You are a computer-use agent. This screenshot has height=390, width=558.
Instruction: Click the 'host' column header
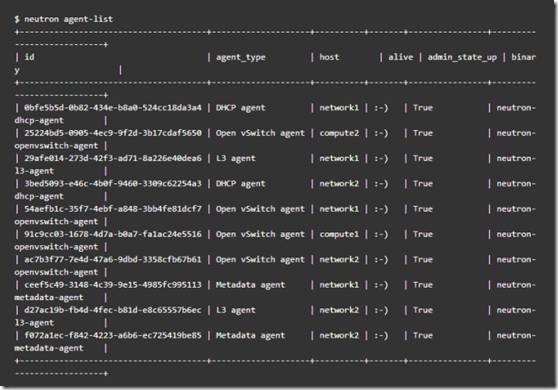(329, 57)
